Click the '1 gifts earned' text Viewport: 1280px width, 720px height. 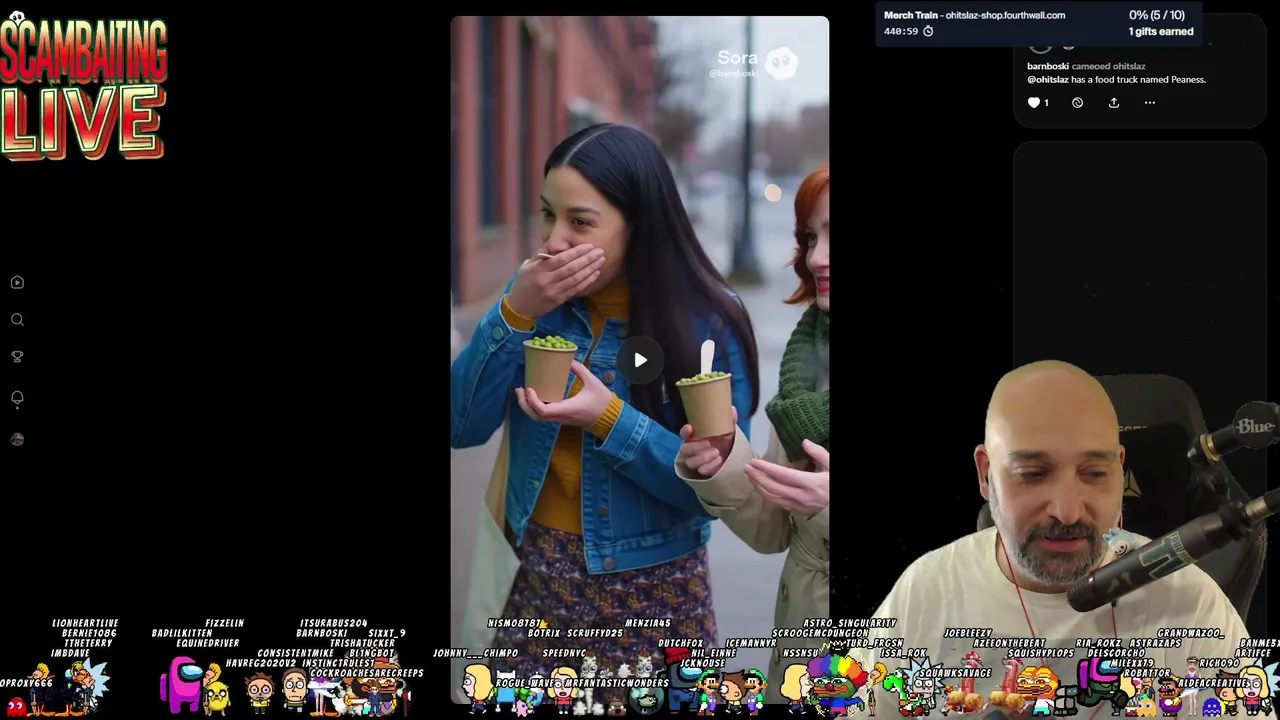click(x=1161, y=32)
